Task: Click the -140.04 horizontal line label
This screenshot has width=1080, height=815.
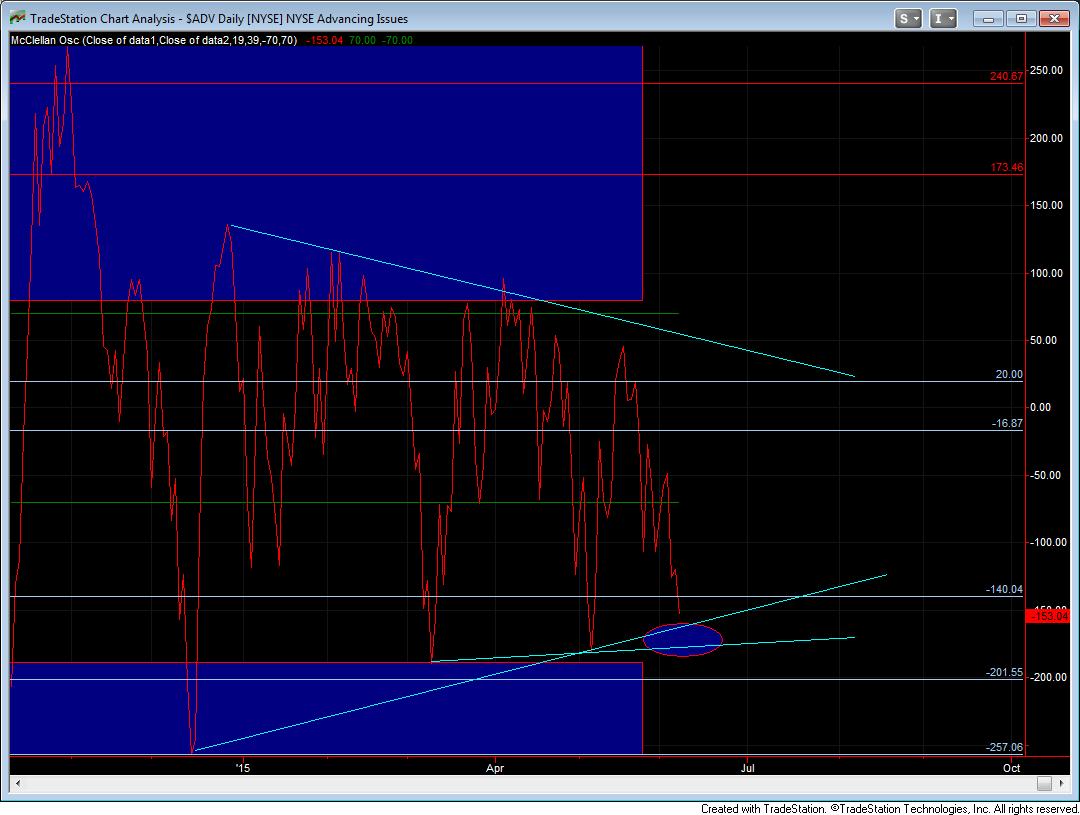Action: tap(1003, 590)
